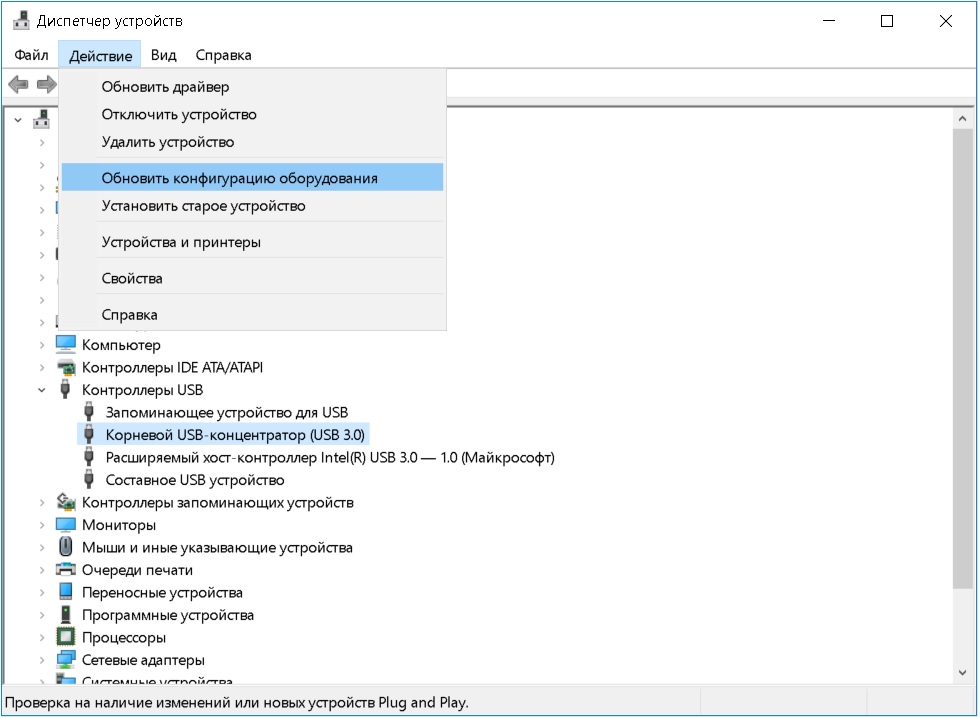Viewport: 980px width, 718px height.
Task: Choose Отключить устройство in the menu
Action: (179, 114)
